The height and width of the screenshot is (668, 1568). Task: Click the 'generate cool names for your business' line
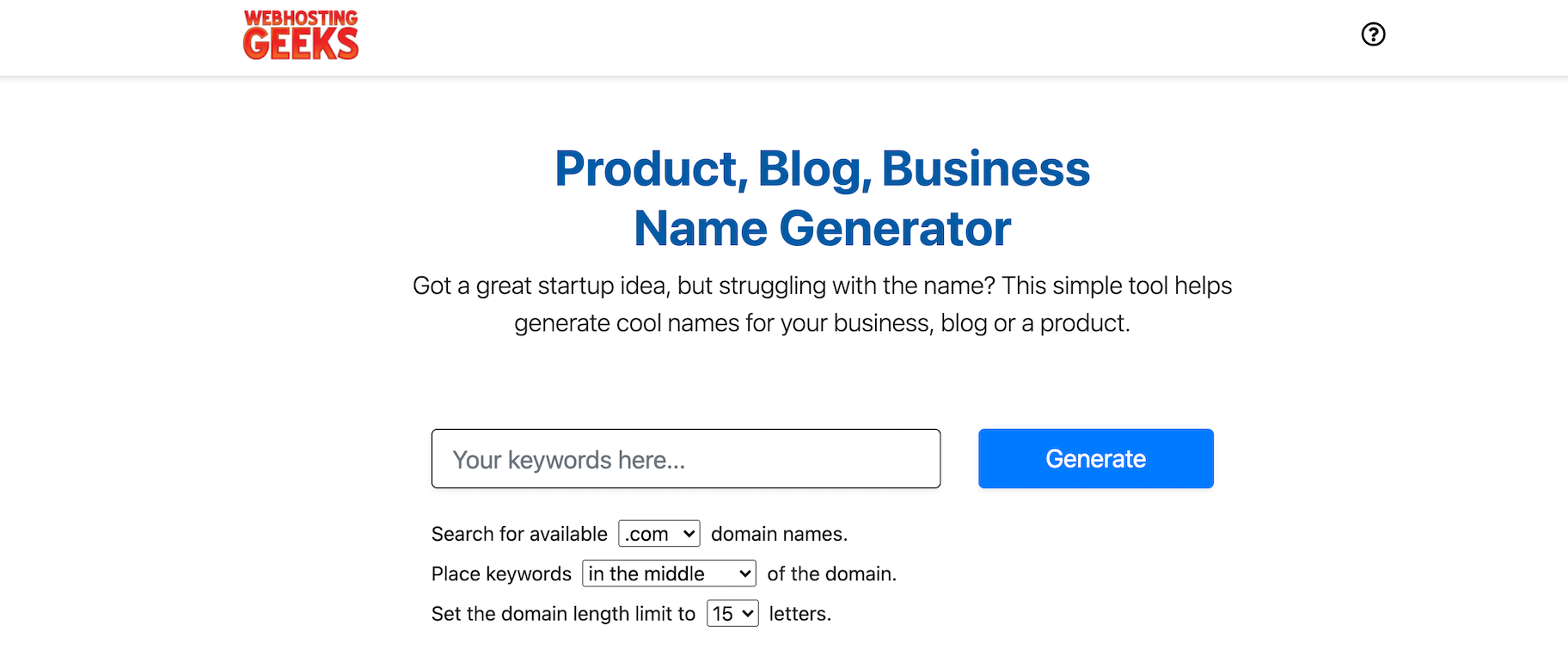tap(822, 323)
